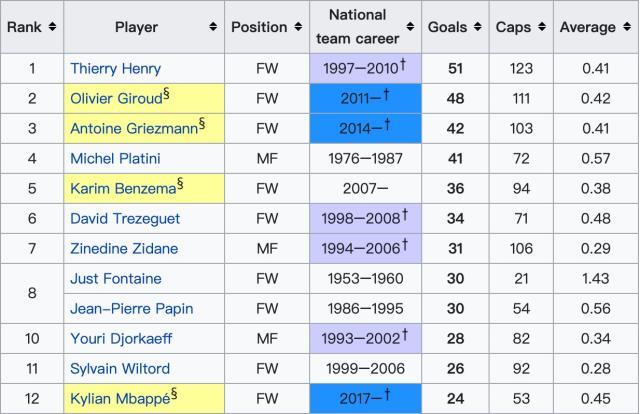This screenshot has height=414, width=640.
Task: Click sort arrows in Player header
Action: (213, 28)
